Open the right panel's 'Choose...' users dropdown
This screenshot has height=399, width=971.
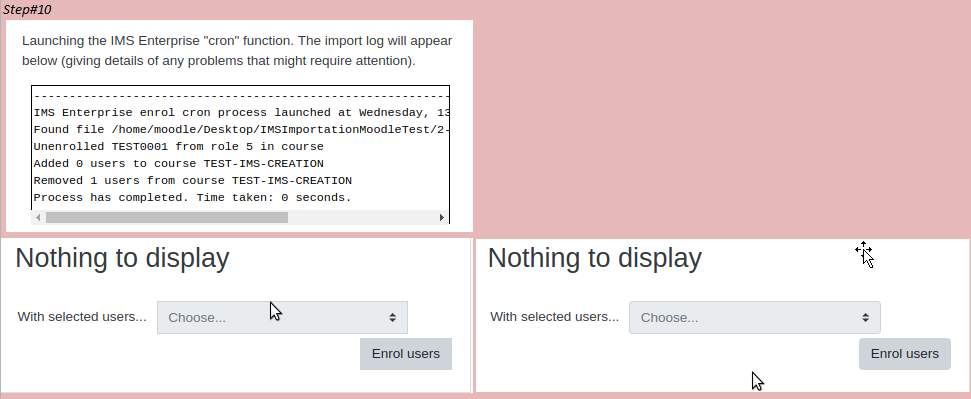755,317
